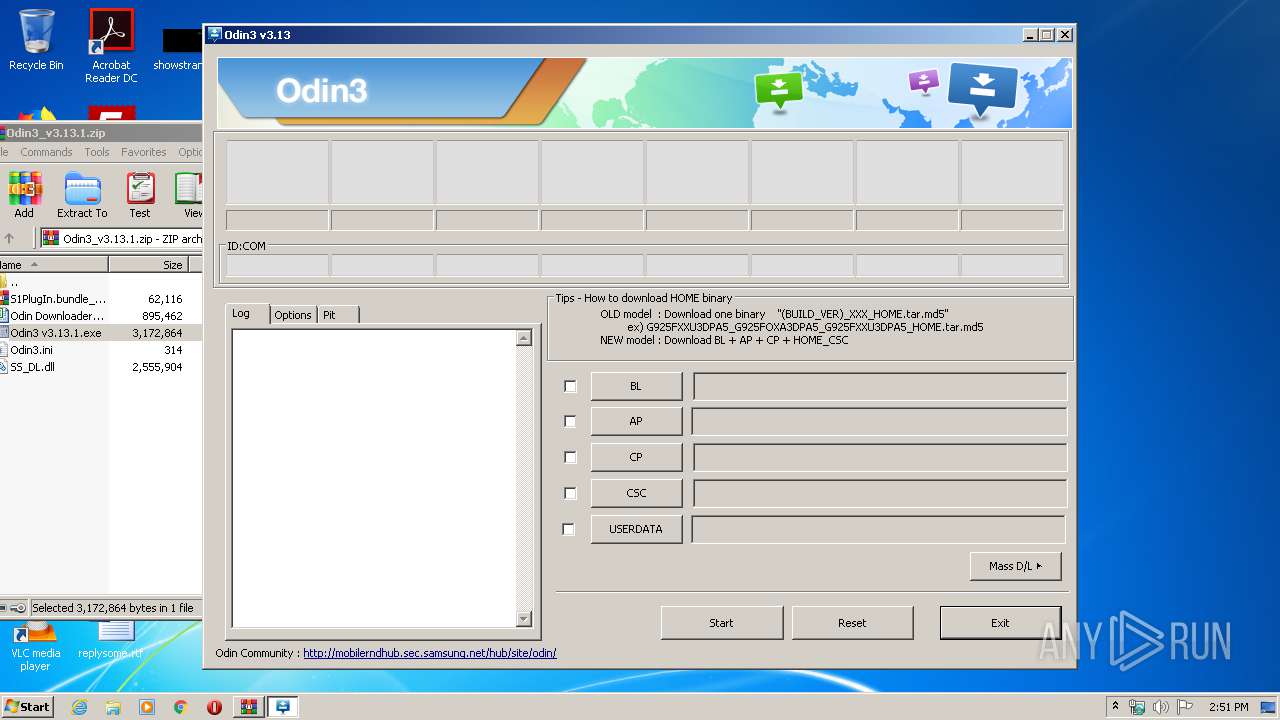Click the Test icon in the WinRAR toolbar

(x=140, y=195)
